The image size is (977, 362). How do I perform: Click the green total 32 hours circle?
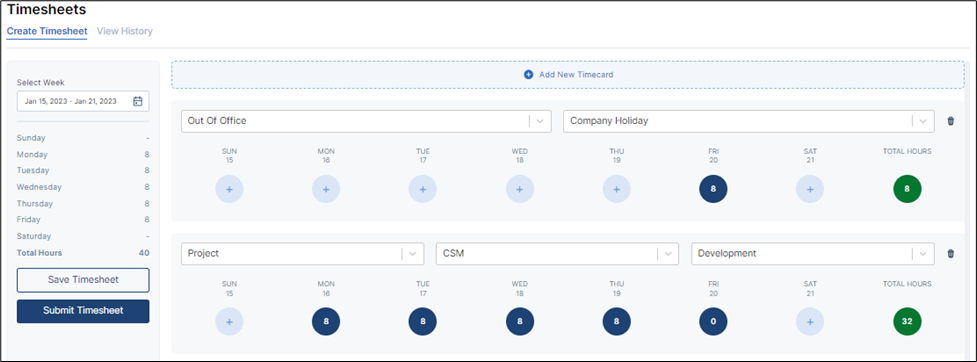pos(907,322)
